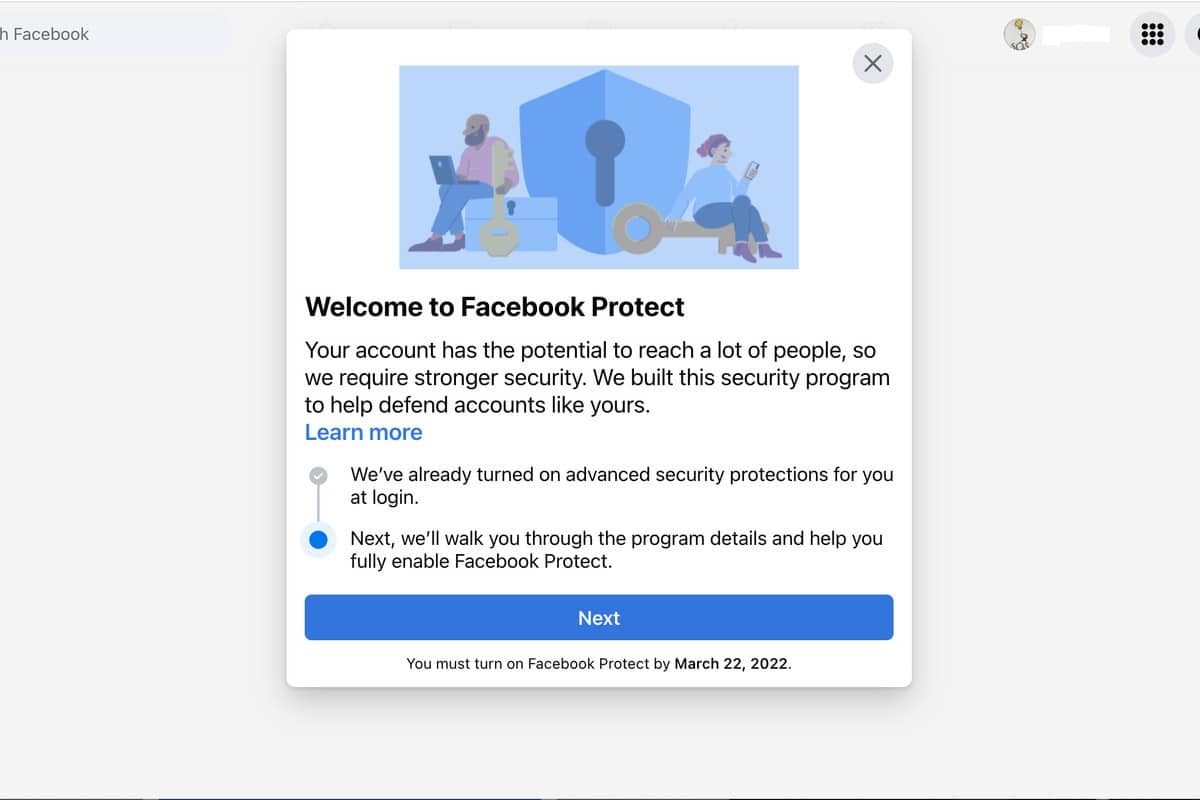Click the walk you through program step text

616,550
